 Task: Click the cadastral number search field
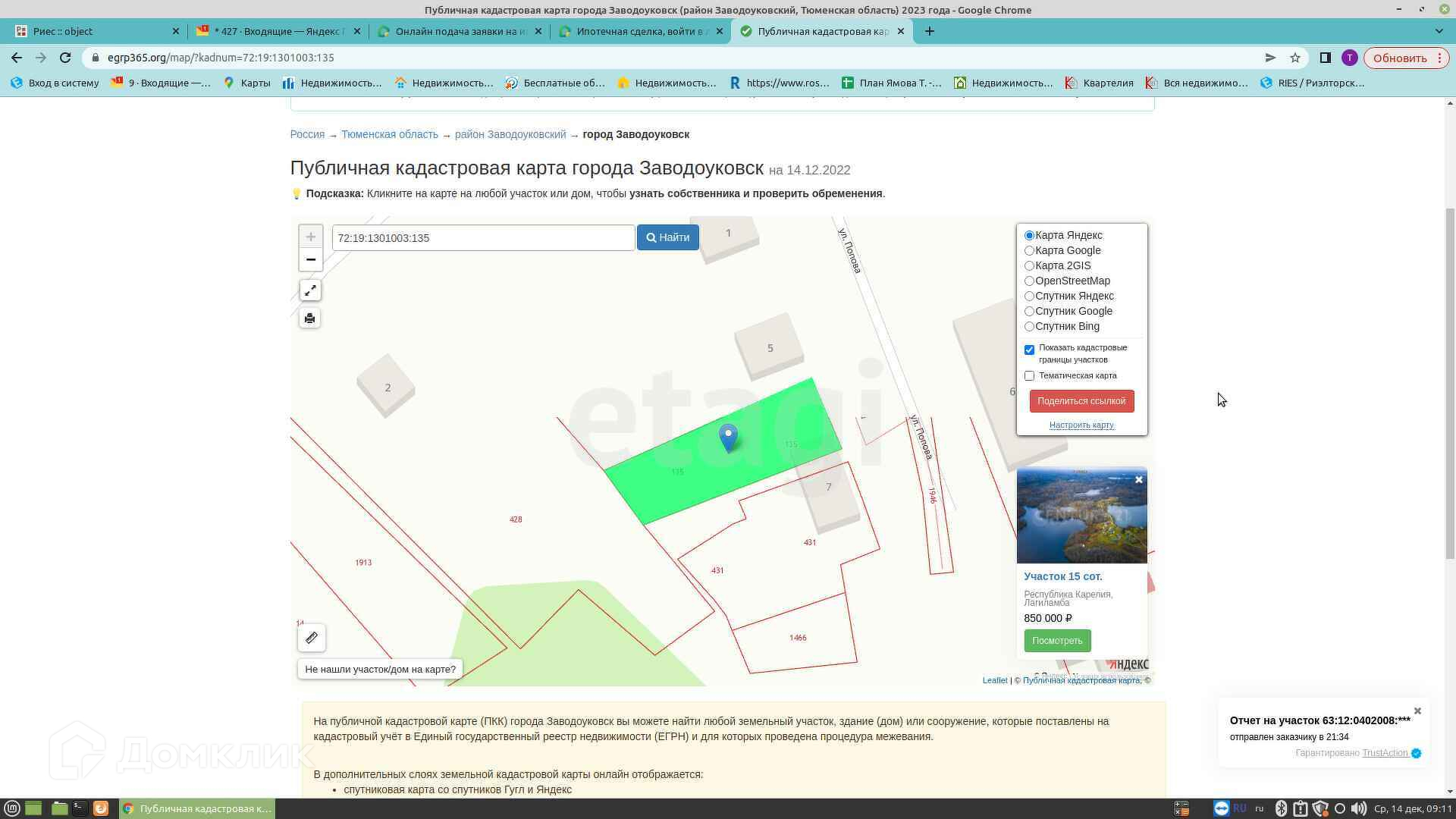[x=483, y=238]
